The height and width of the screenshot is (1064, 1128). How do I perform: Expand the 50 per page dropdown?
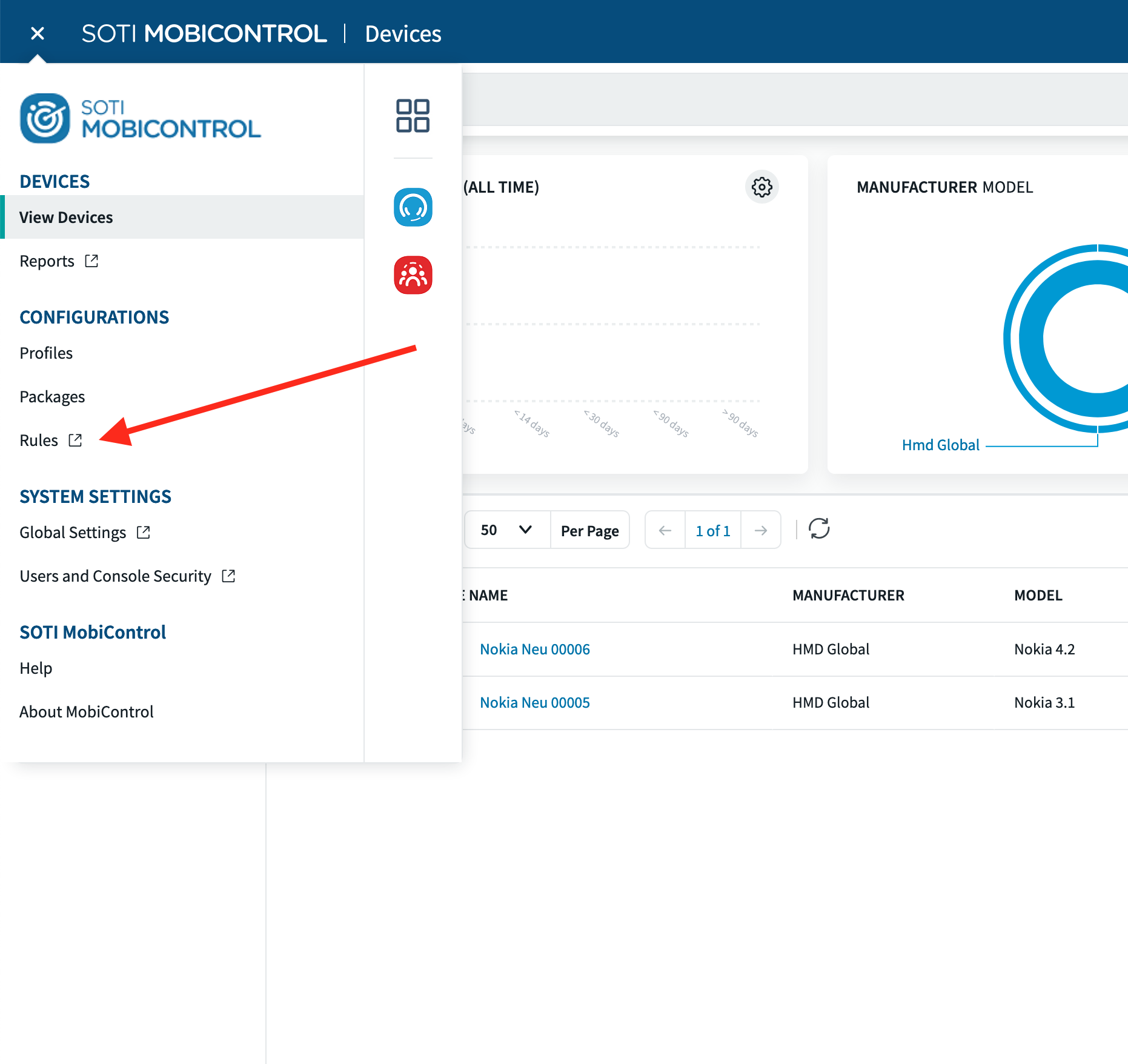coord(507,530)
